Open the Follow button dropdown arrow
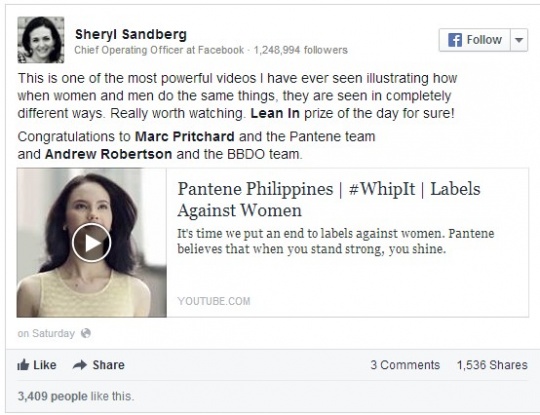The image size is (540, 415). 519,40
